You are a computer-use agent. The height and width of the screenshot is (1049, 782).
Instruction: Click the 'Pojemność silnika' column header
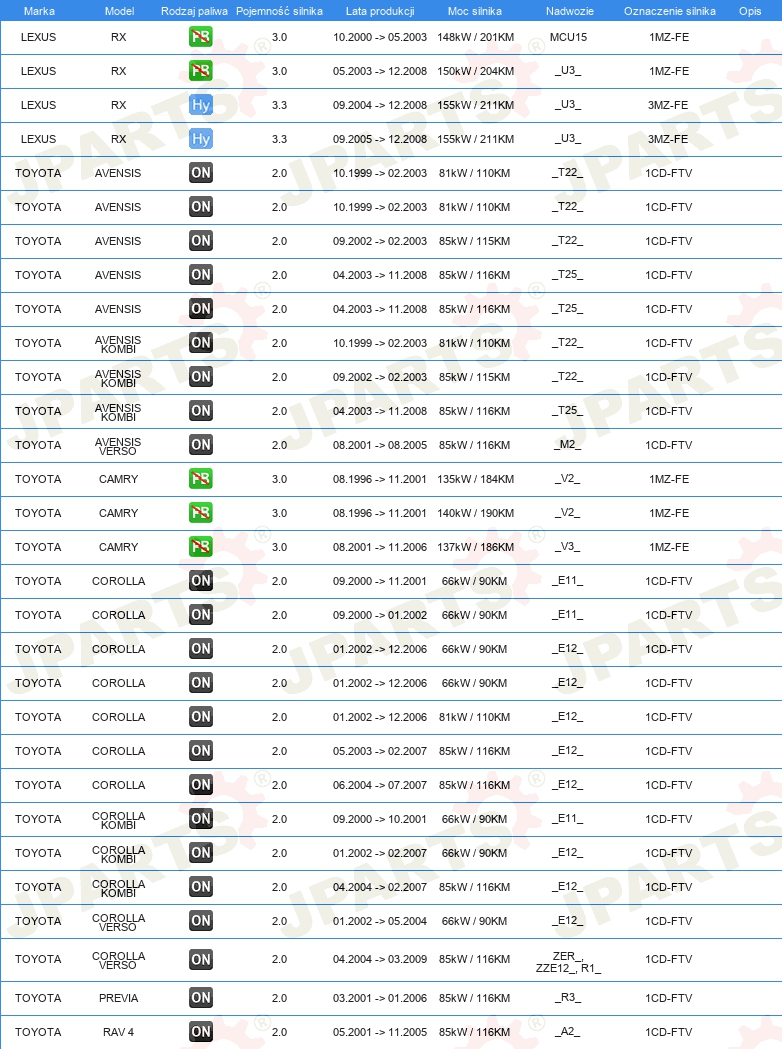[279, 11]
